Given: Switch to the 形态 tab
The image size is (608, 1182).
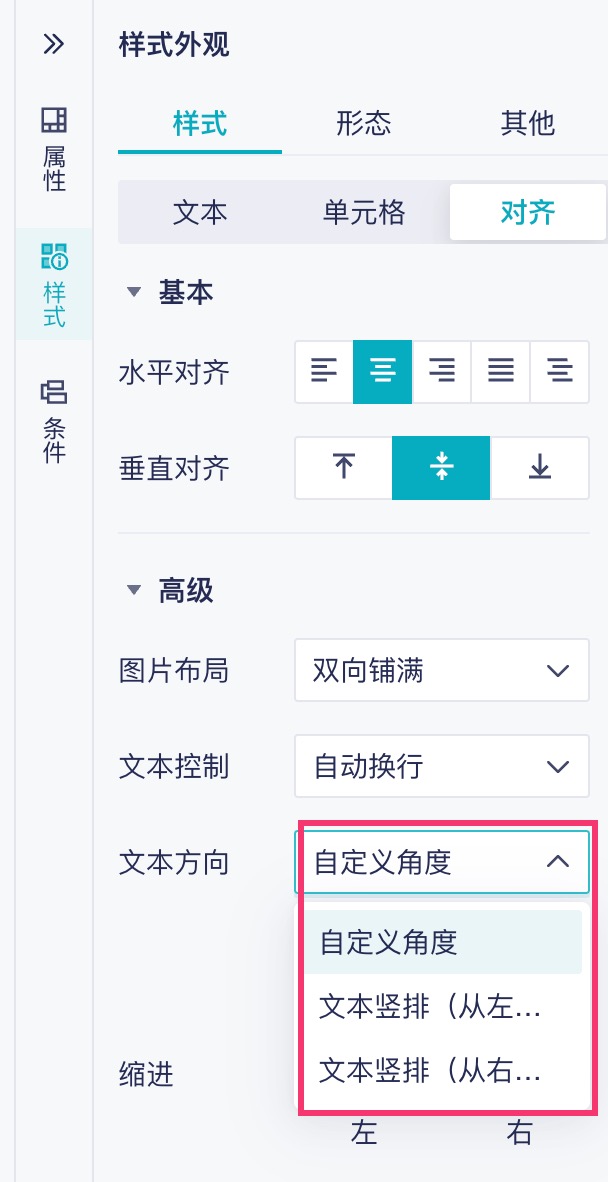Looking at the screenshot, I should pyautogui.click(x=364, y=124).
